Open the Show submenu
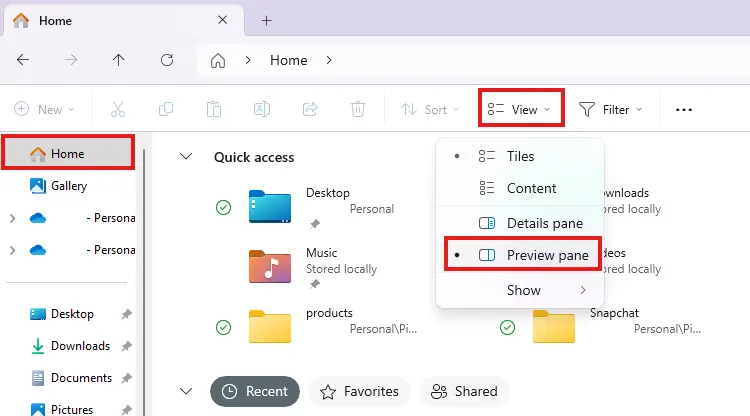 [x=520, y=290]
